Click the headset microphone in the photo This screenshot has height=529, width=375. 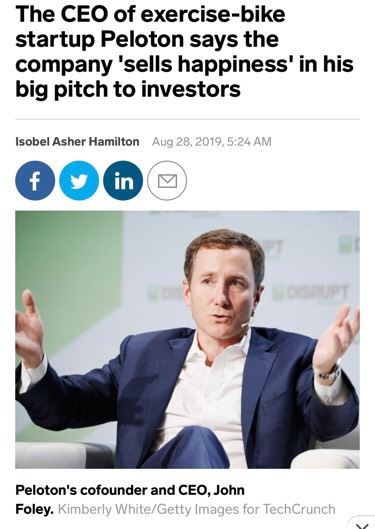(x=246, y=323)
